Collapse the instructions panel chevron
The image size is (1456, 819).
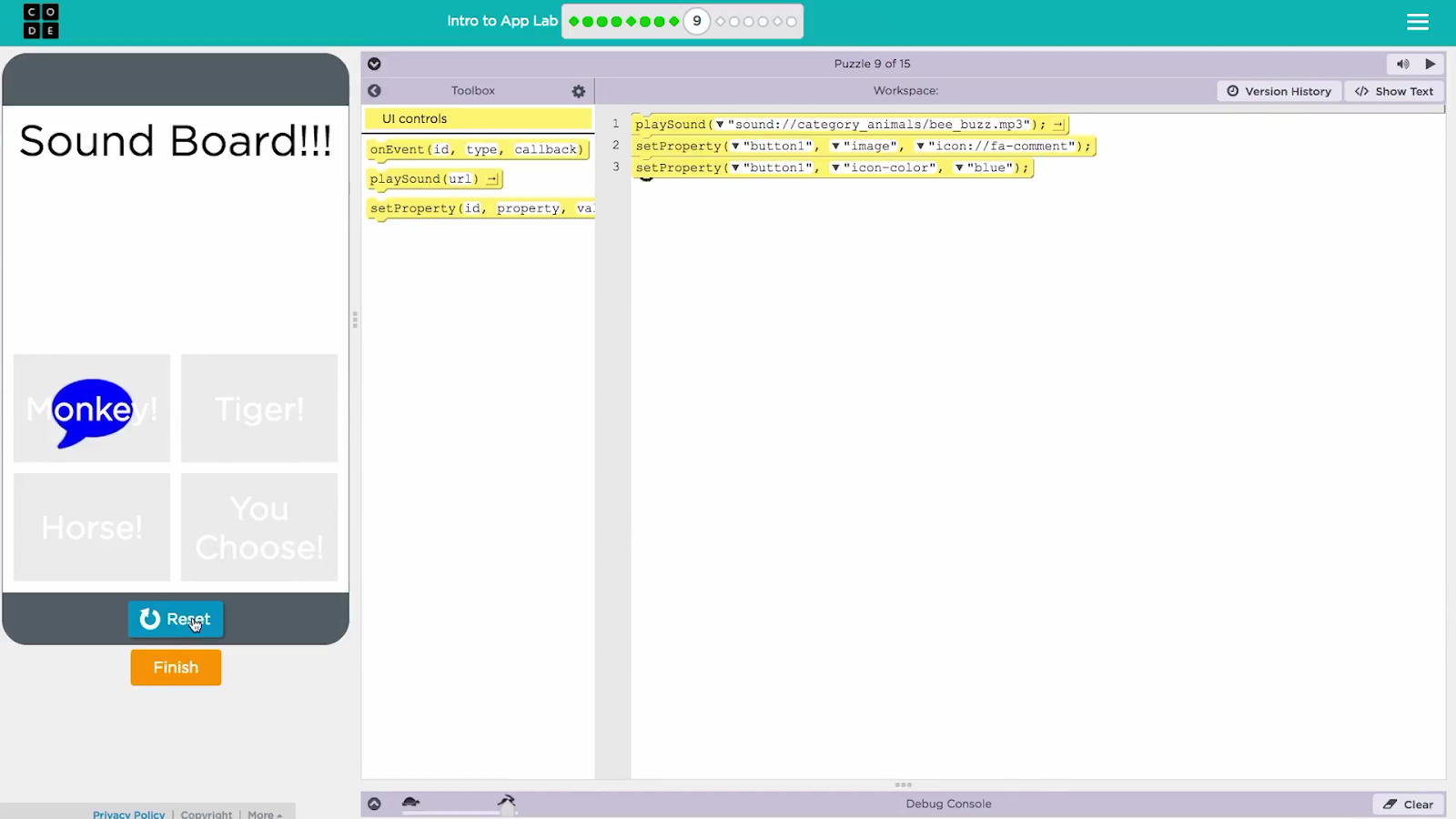click(x=374, y=64)
